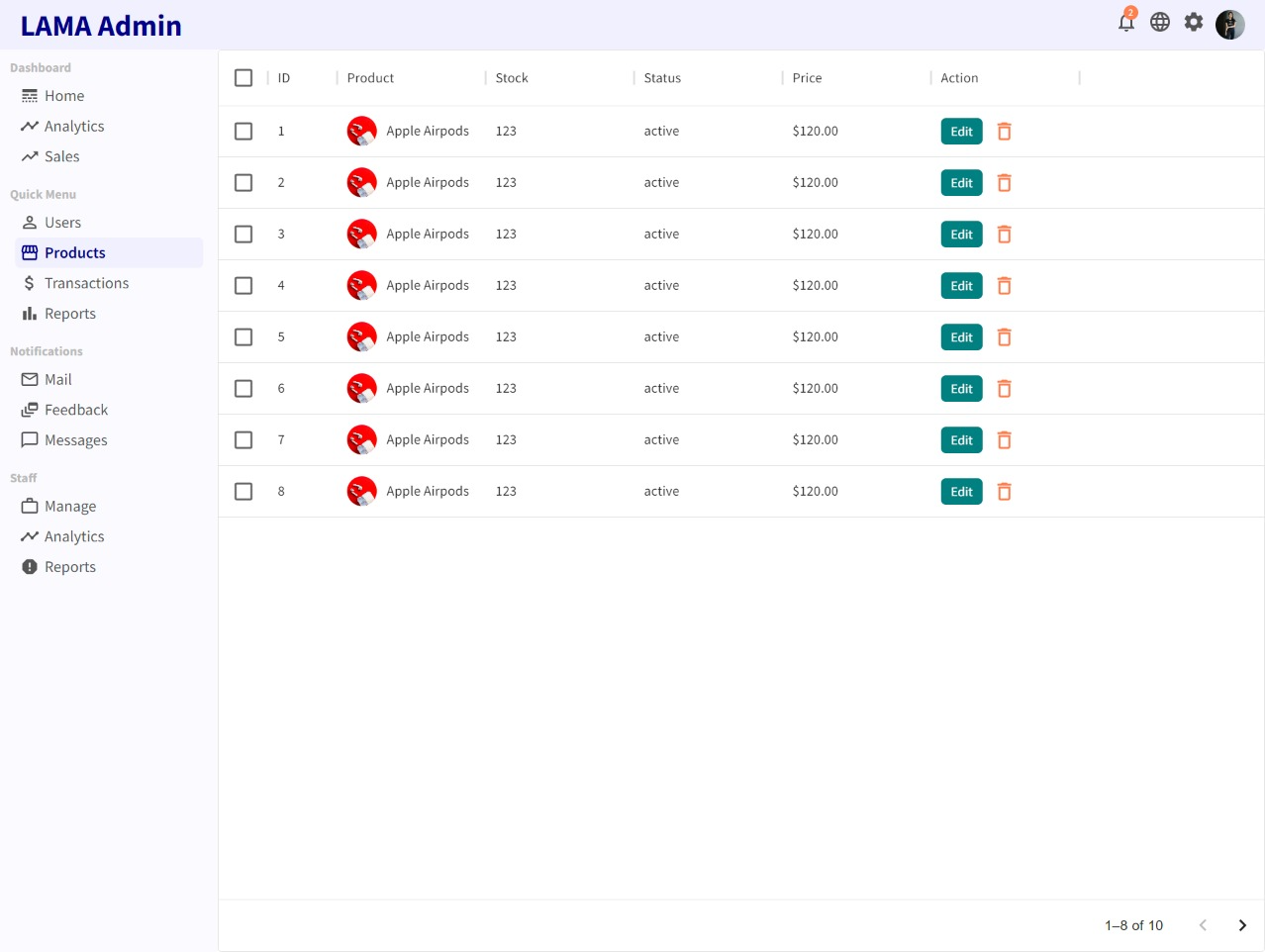Viewport: 1265px width, 952px height.
Task: Click the $120.00 price in row 6
Action: pyautogui.click(x=815, y=388)
